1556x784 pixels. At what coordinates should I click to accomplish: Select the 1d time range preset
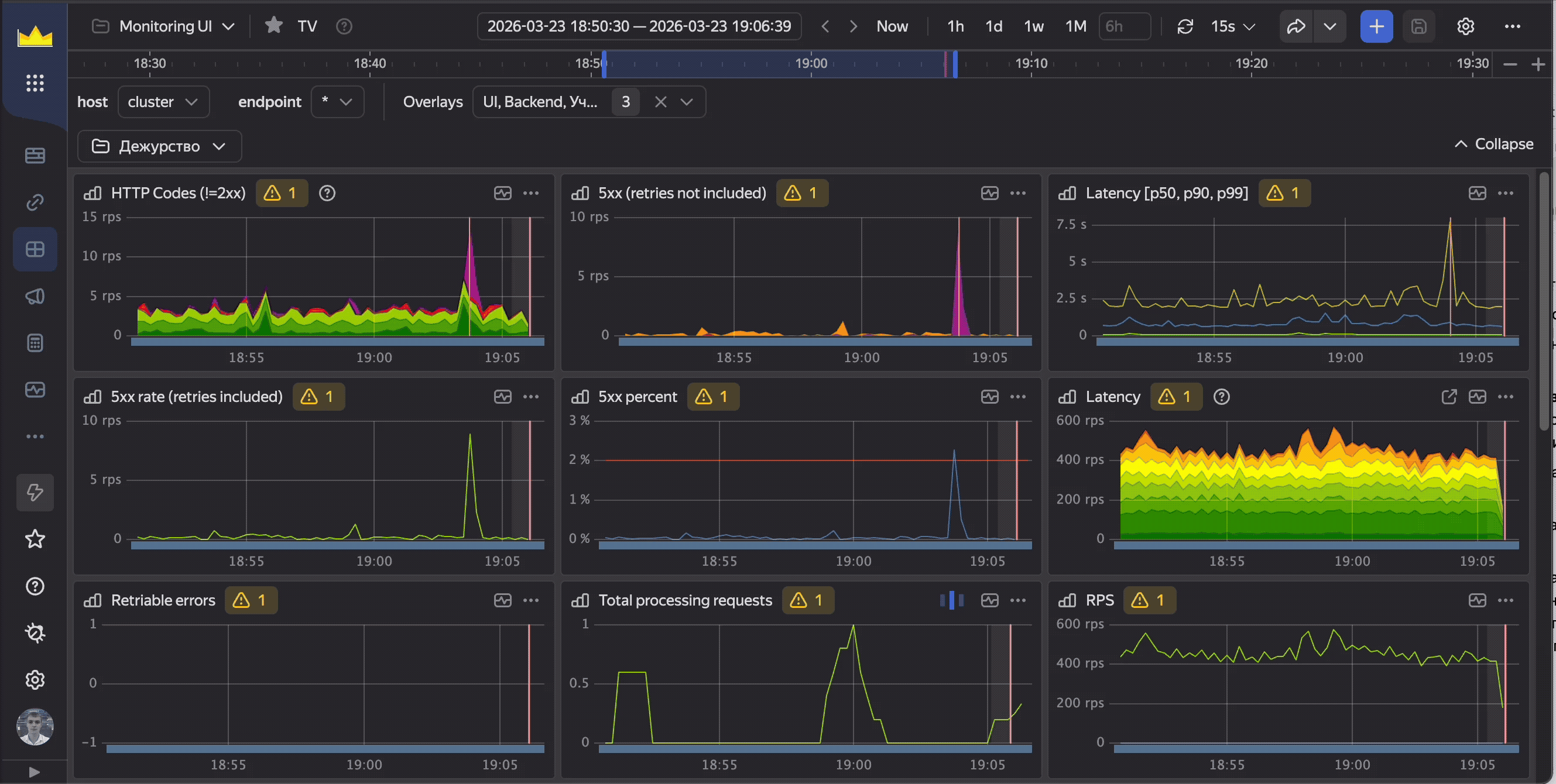click(x=993, y=26)
